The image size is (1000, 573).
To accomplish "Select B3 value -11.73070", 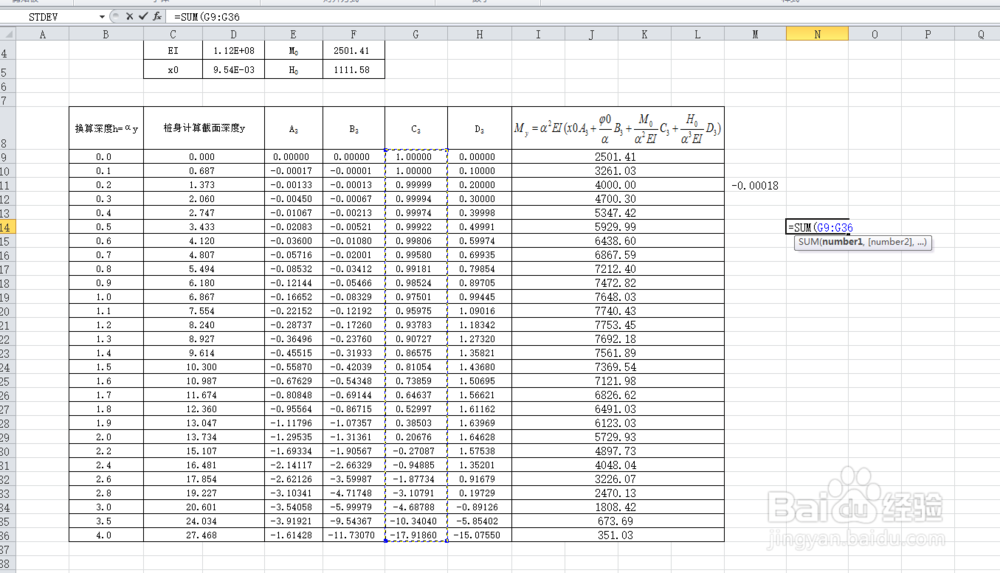I will (353, 535).
